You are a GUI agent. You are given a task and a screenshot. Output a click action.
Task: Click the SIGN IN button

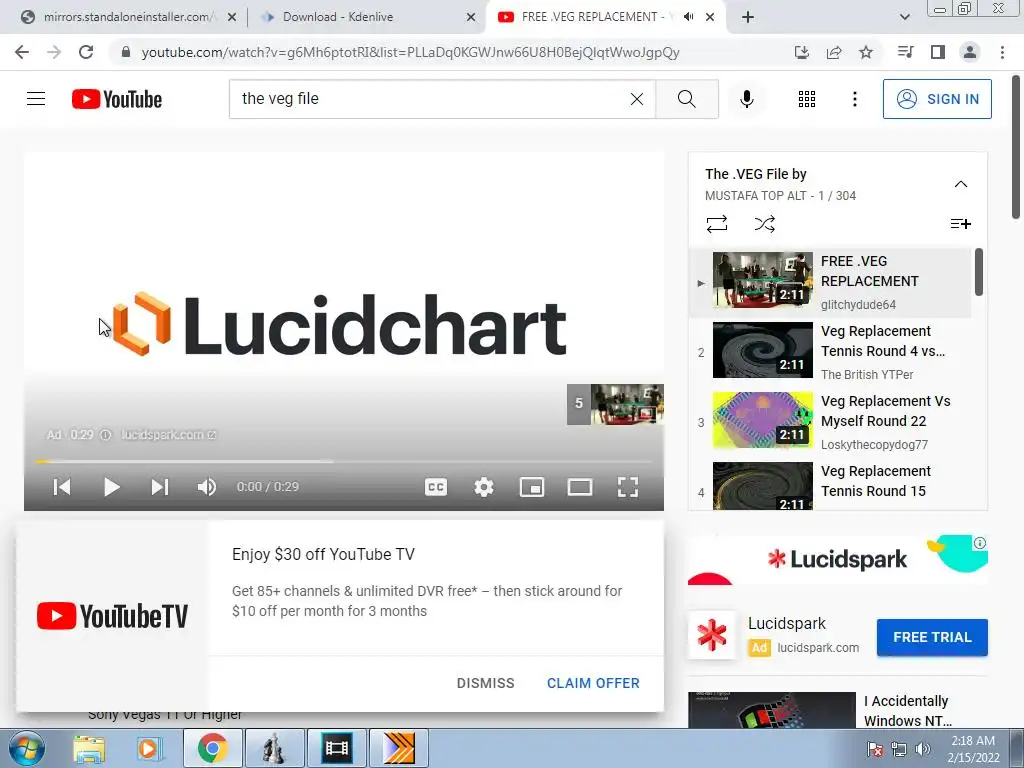pyautogui.click(x=937, y=99)
